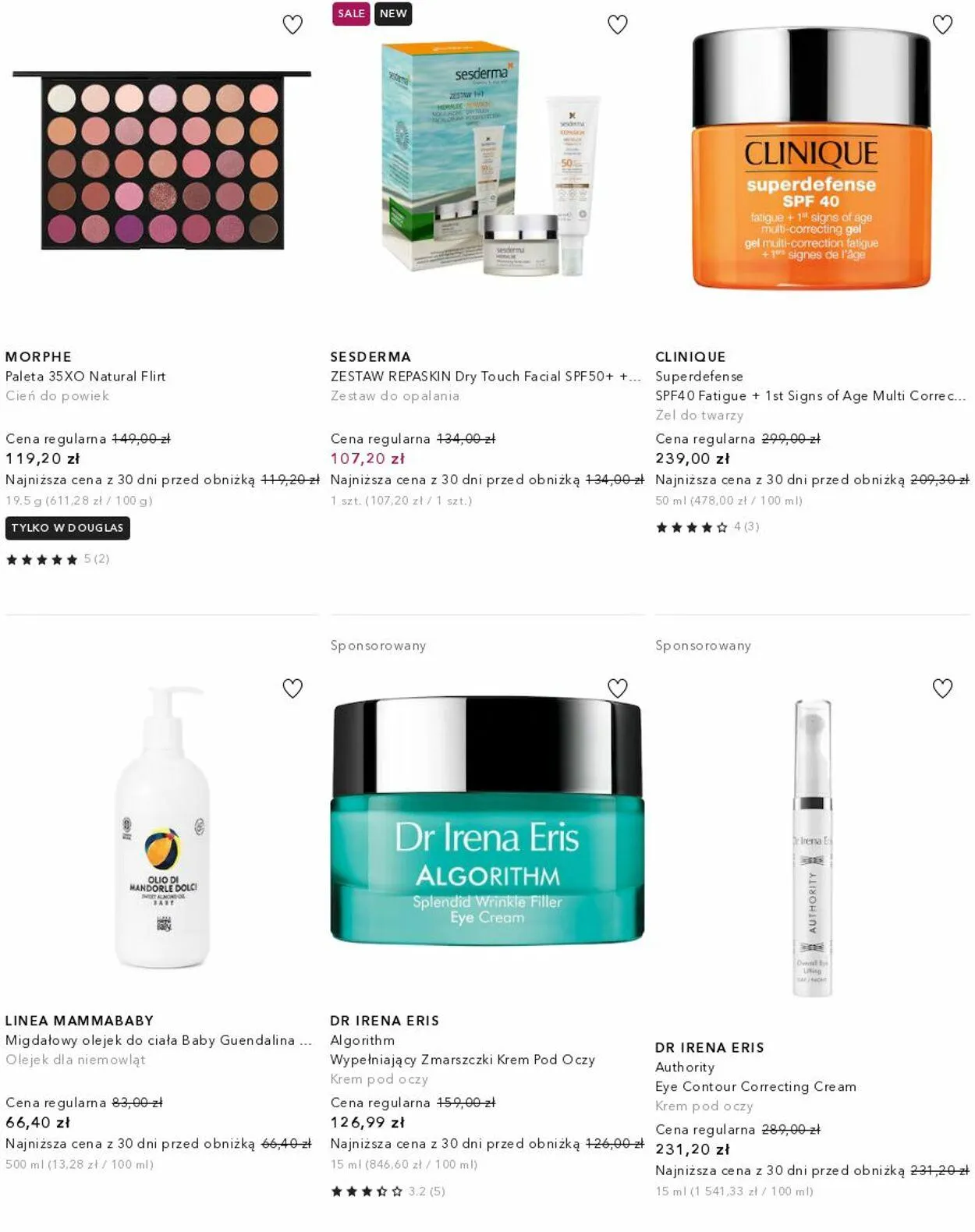Open ZESTAW REPASKIN Dry Touch Facial link
This screenshot has width=975, height=1232.
(485, 377)
